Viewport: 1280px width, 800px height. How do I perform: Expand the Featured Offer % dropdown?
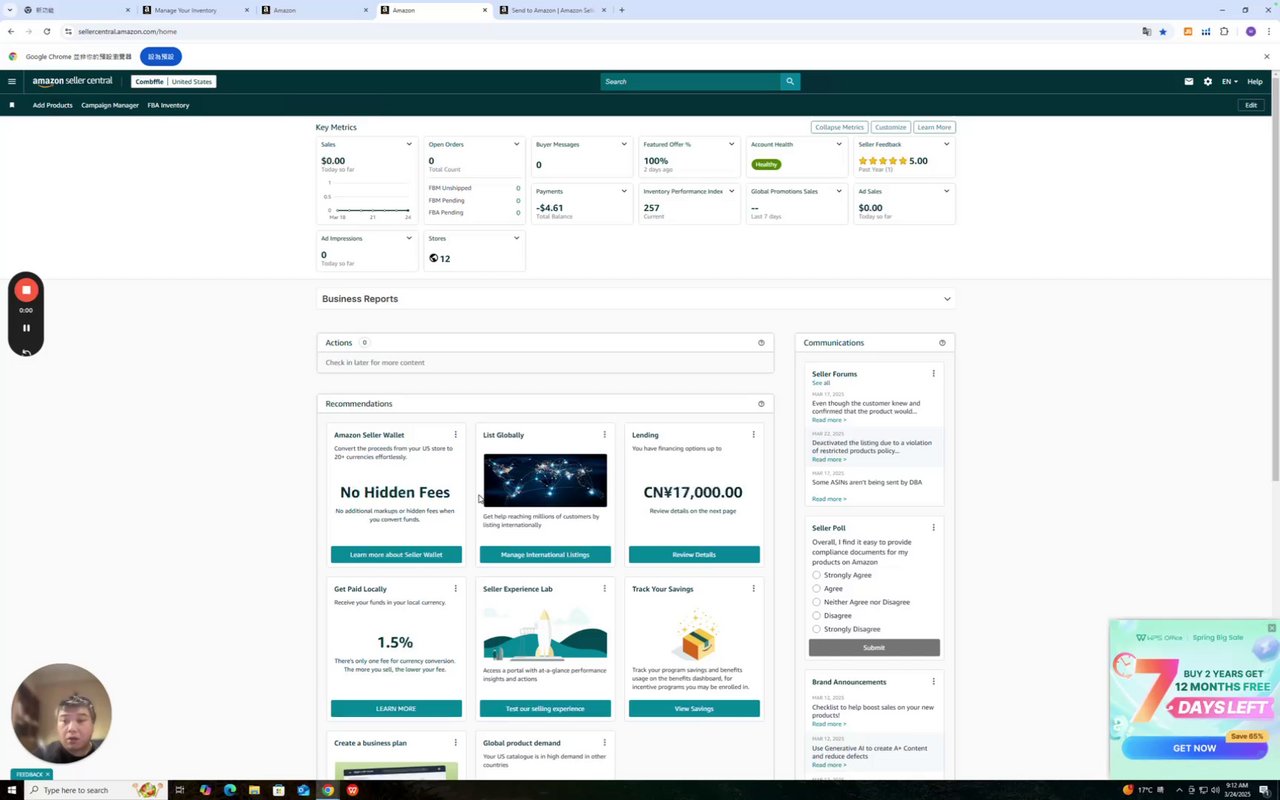[x=731, y=144]
